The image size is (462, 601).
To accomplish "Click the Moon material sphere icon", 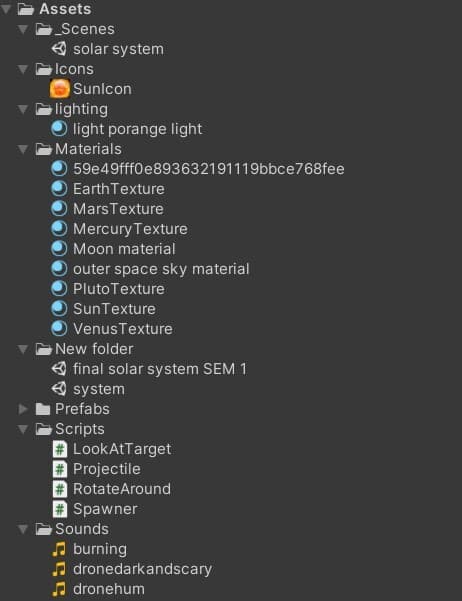I will click(59, 249).
